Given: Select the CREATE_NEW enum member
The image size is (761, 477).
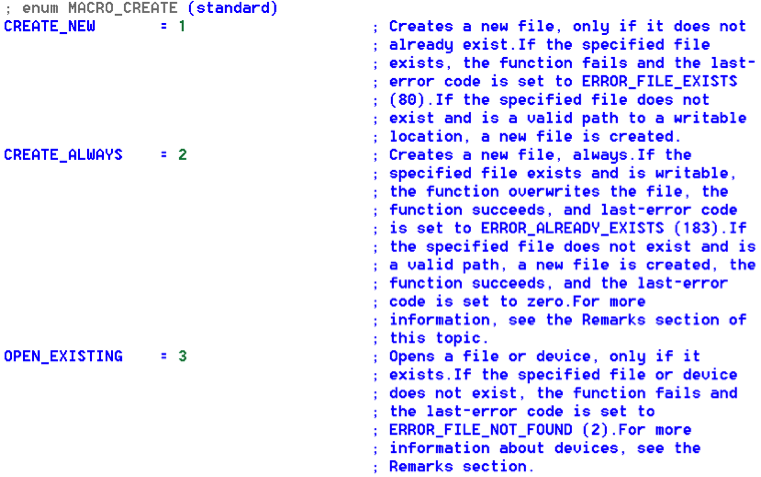Looking at the screenshot, I should 50,26.
